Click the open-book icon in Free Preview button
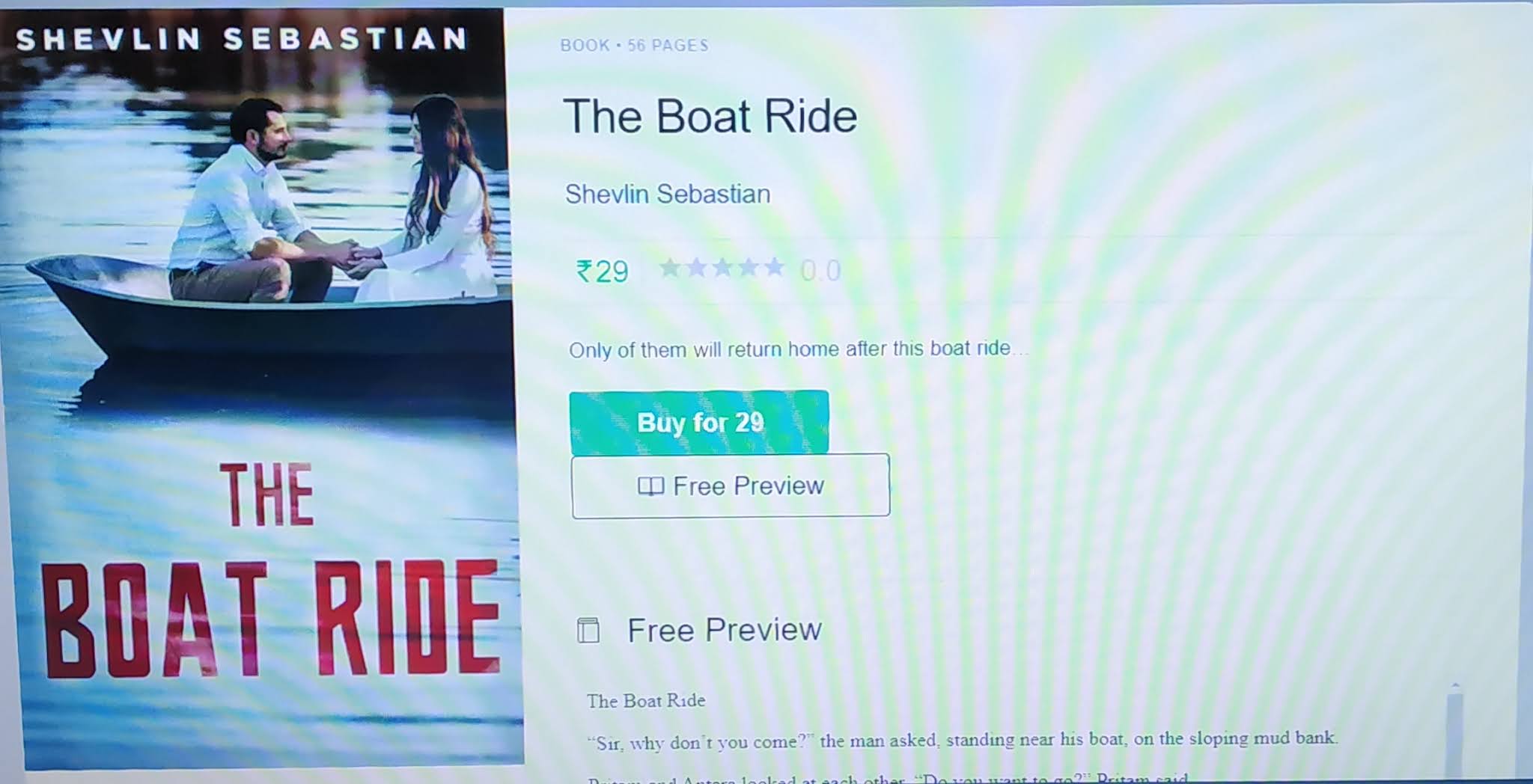 (650, 486)
